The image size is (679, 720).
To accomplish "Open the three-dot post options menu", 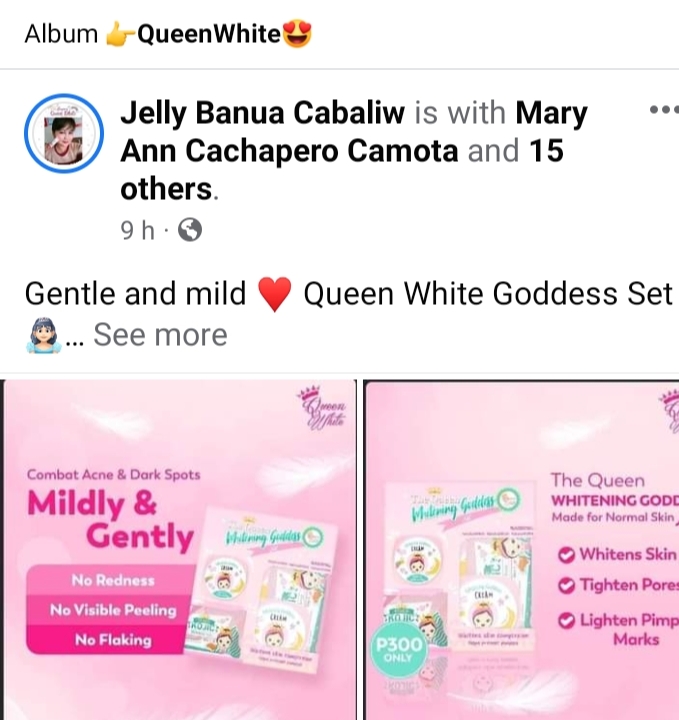I will pyautogui.click(x=664, y=110).
